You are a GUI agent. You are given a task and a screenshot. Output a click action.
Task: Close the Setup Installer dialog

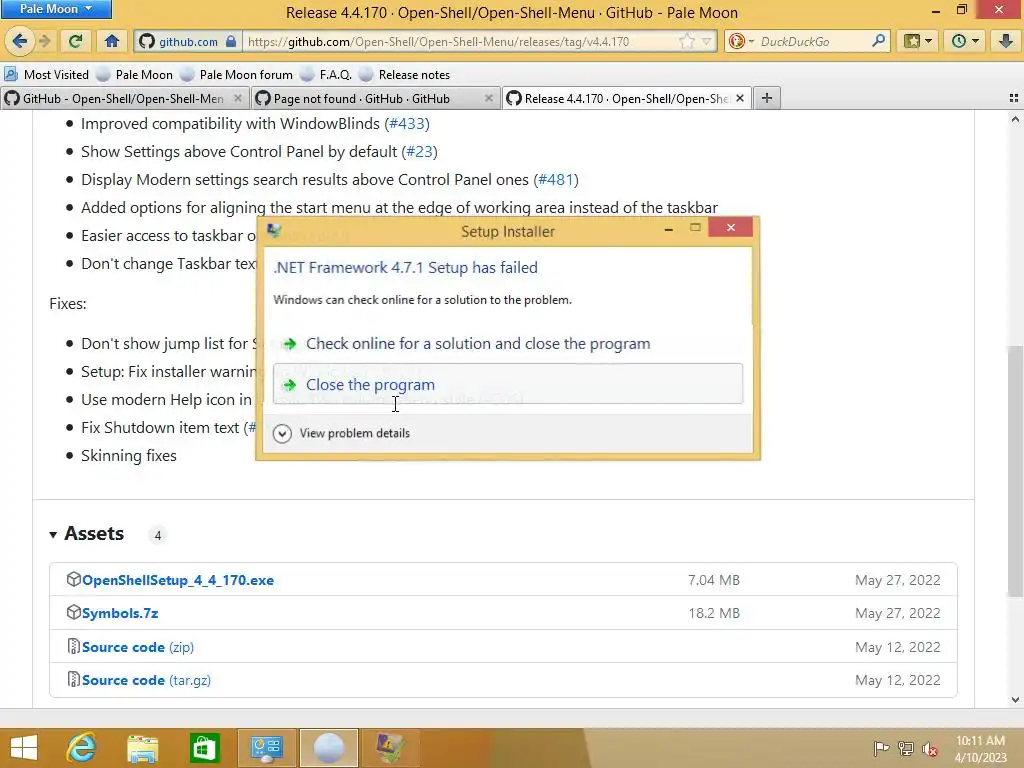click(731, 227)
